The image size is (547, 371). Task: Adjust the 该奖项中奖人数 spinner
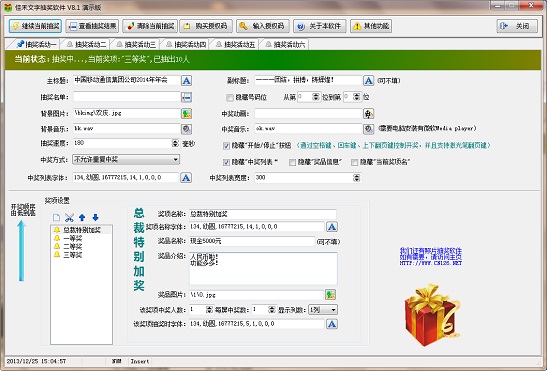click(209, 309)
